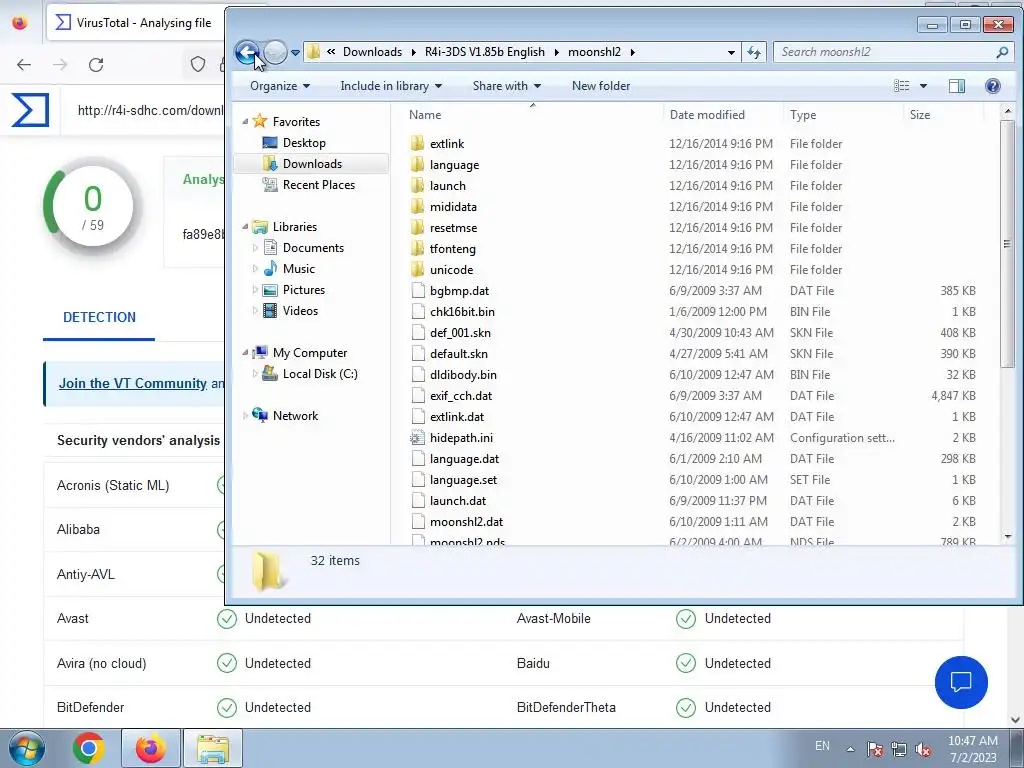Open recent locations dropdown beside navigation arrows
The width and height of the screenshot is (1024, 768).
(x=295, y=52)
